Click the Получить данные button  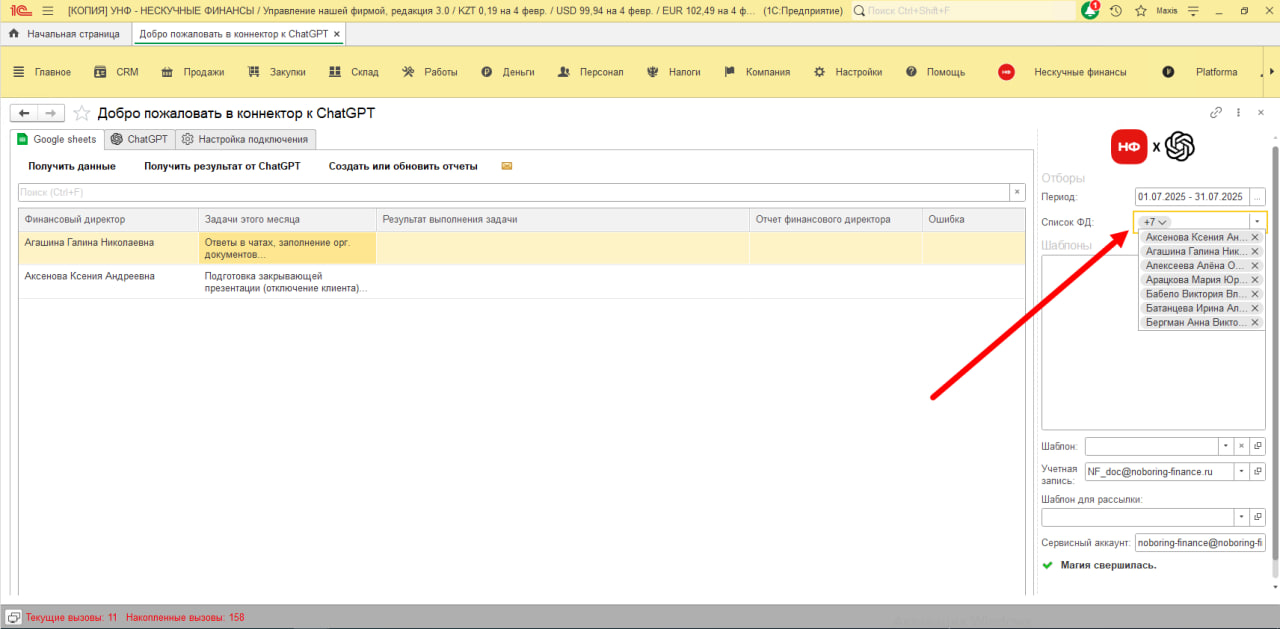(x=72, y=166)
